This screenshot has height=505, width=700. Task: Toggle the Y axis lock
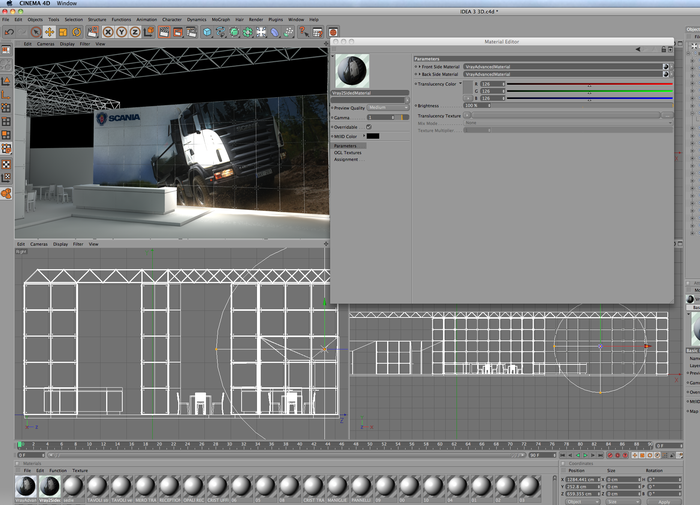coord(121,32)
